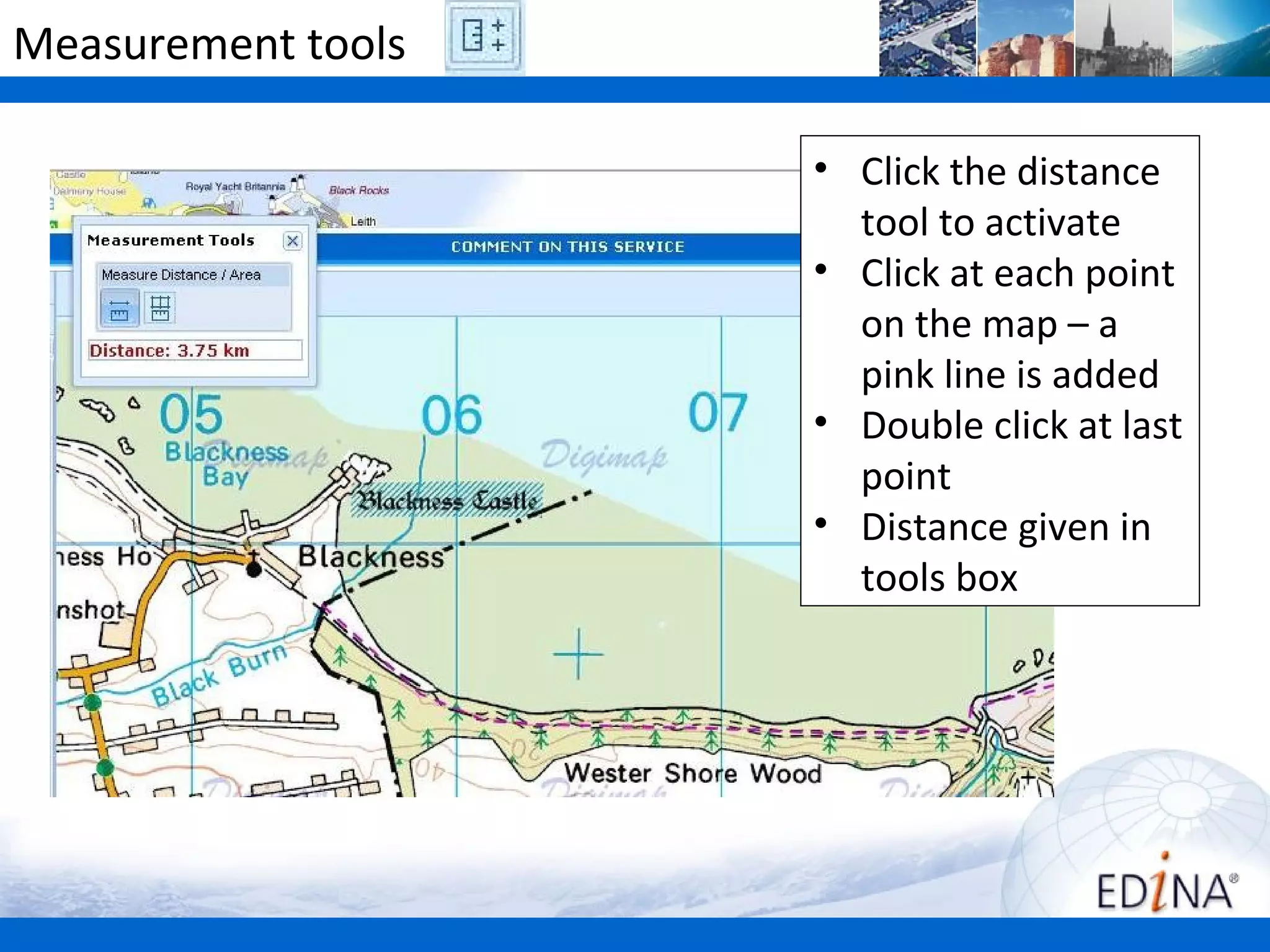Select the measure distance tool icon
Screen dimensions: 1270x952
[x=118, y=309]
